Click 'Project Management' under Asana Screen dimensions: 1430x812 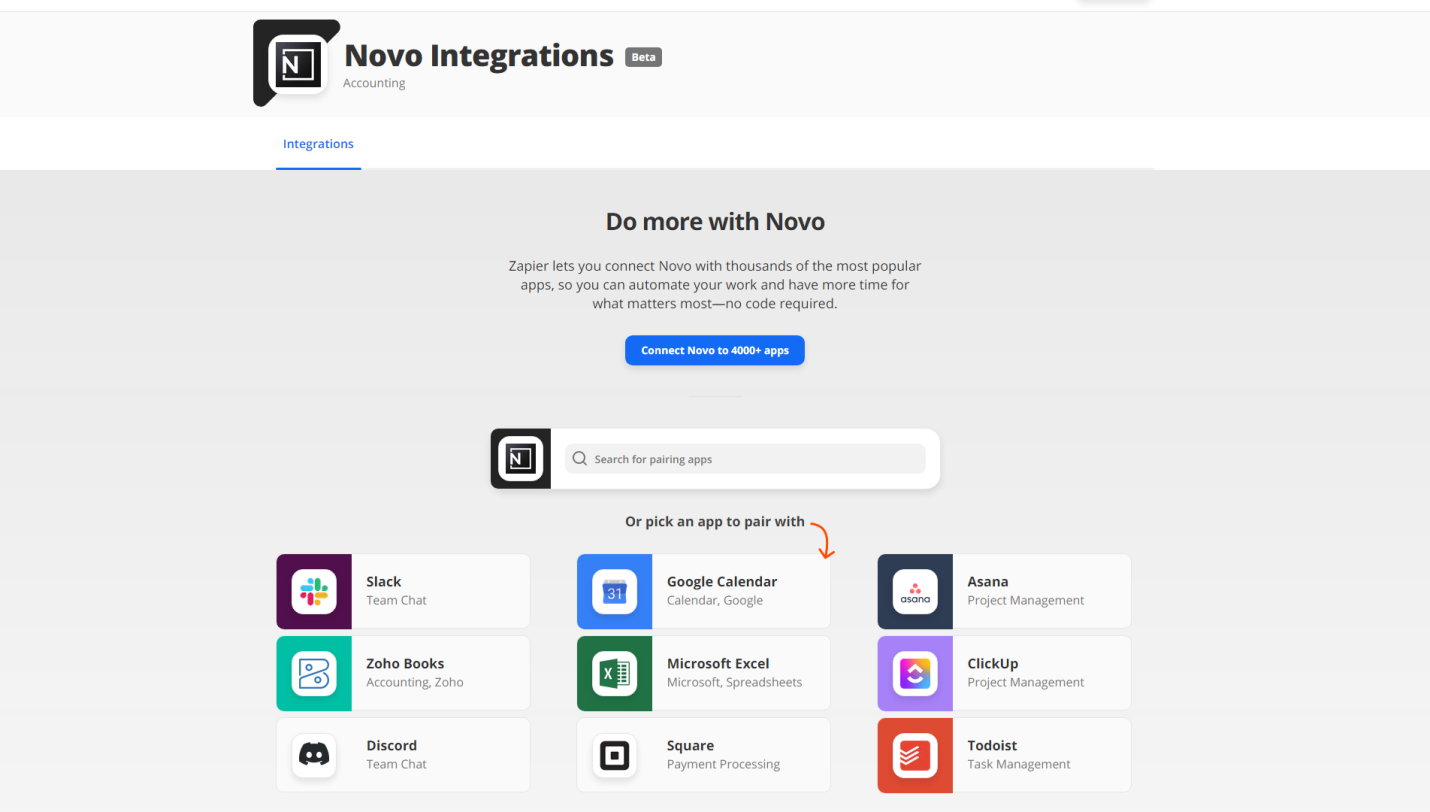[x=1026, y=600]
